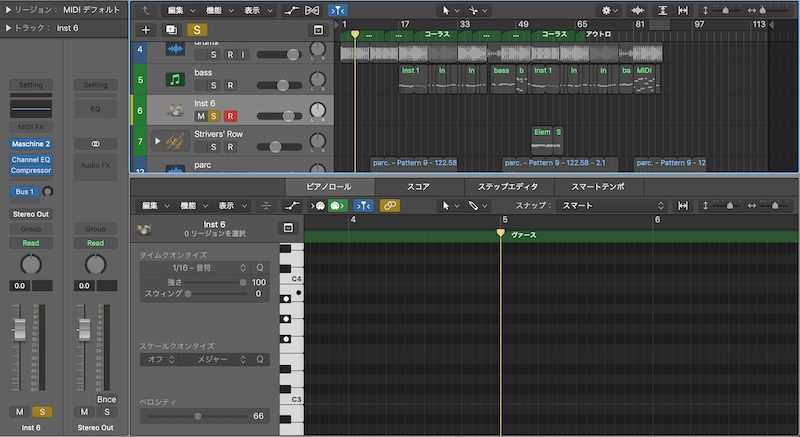800x437 pixels.
Task: Click the Bus 1 send button
Action: coord(24,192)
